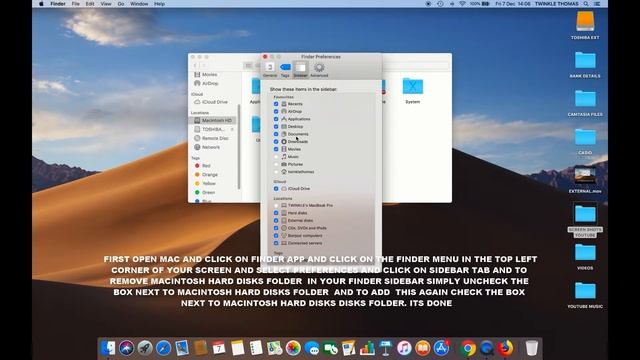Click the battery status in the menu bar

coord(480,4)
